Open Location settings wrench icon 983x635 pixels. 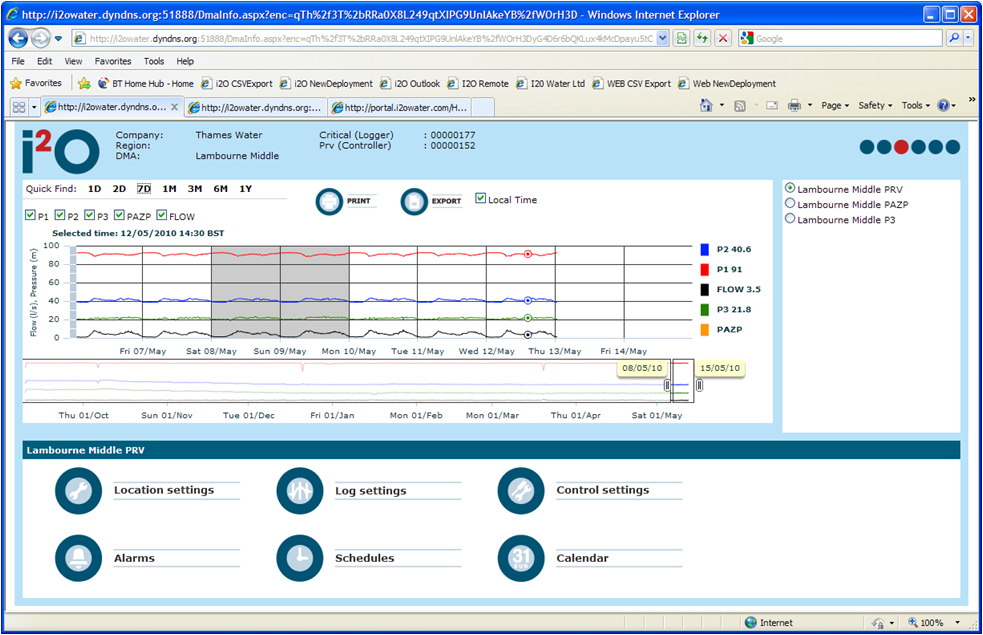[x=76, y=490]
